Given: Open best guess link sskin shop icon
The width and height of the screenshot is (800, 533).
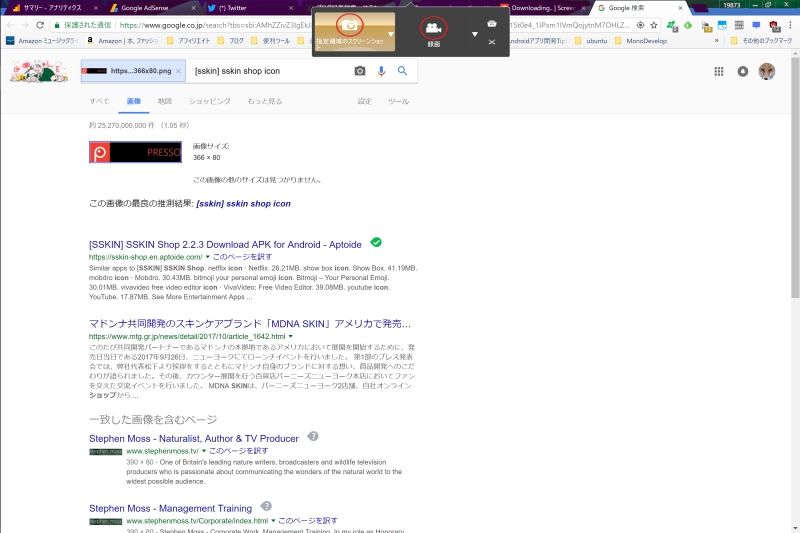Looking at the screenshot, I should 243,204.
